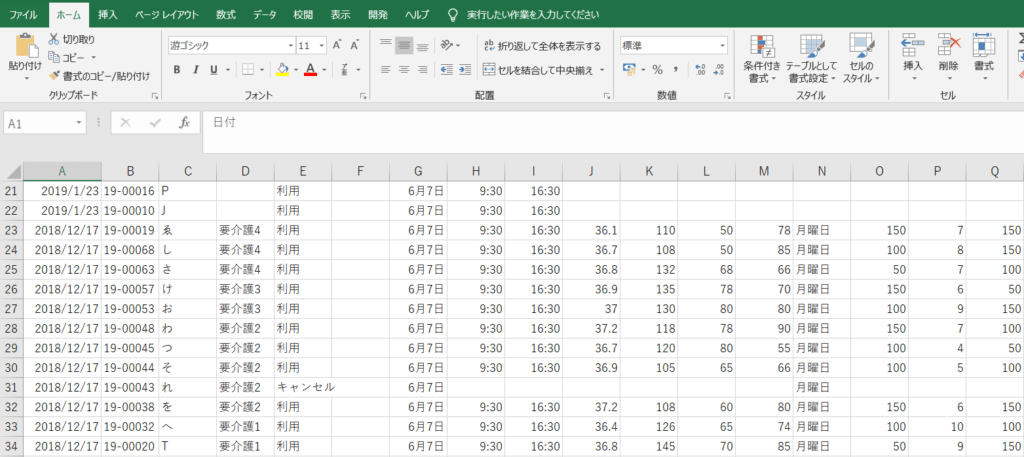Toggle Bold formatting
The width and height of the screenshot is (1024, 457).
(x=176, y=69)
